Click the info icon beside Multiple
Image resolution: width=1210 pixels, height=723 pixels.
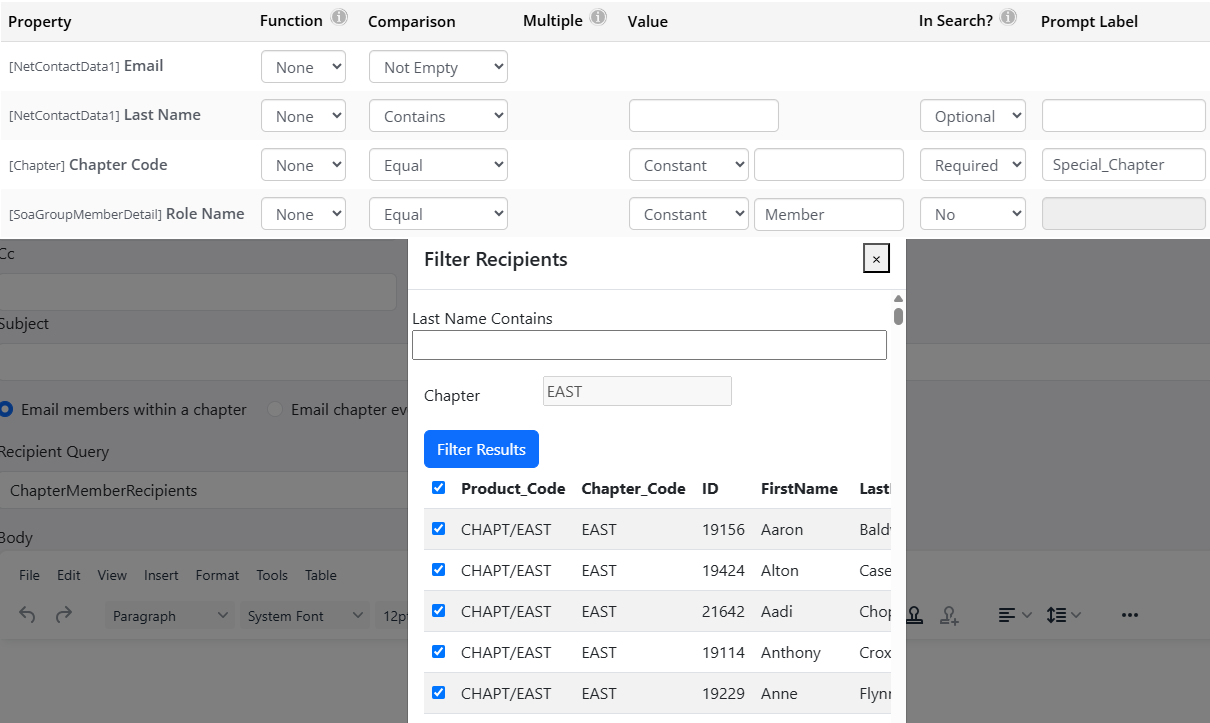[x=598, y=18]
